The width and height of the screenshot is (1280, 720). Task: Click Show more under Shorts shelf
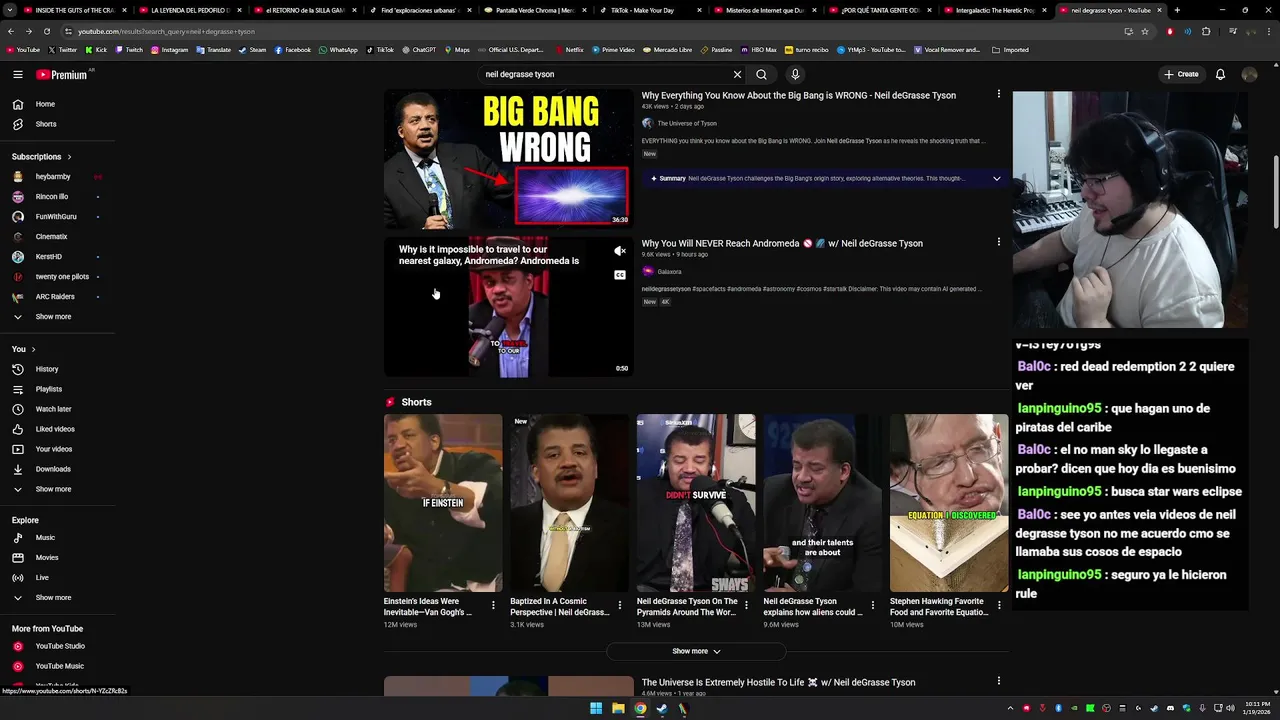pyautogui.click(x=696, y=651)
